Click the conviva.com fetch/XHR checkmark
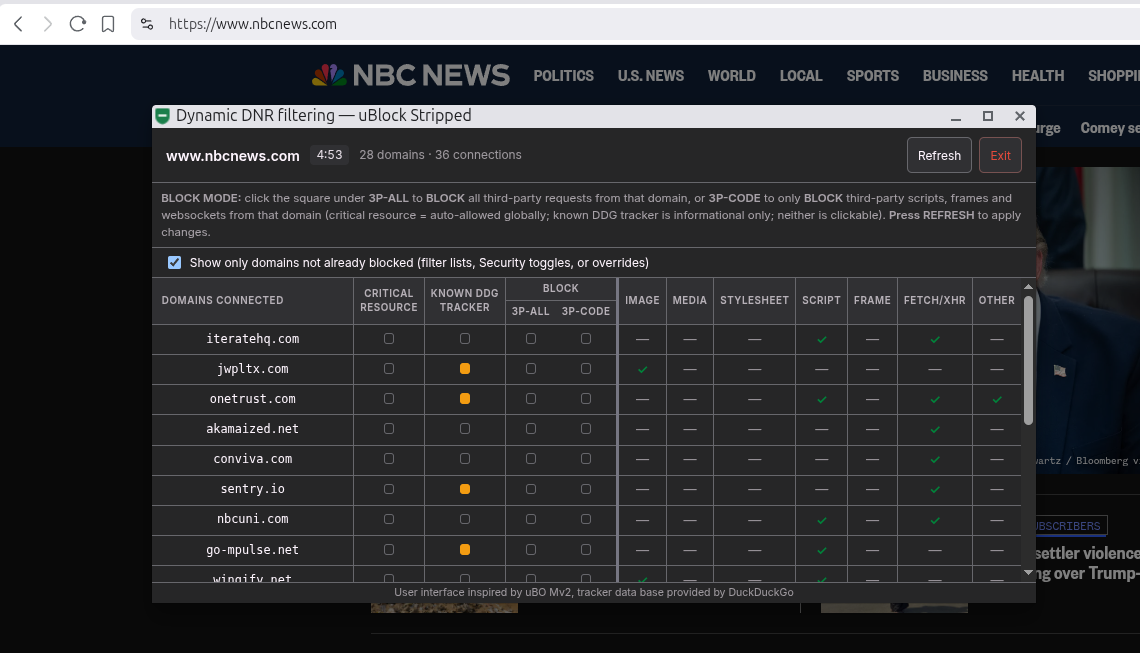This screenshot has width=1140, height=653. pyautogui.click(x=935, y=460)
